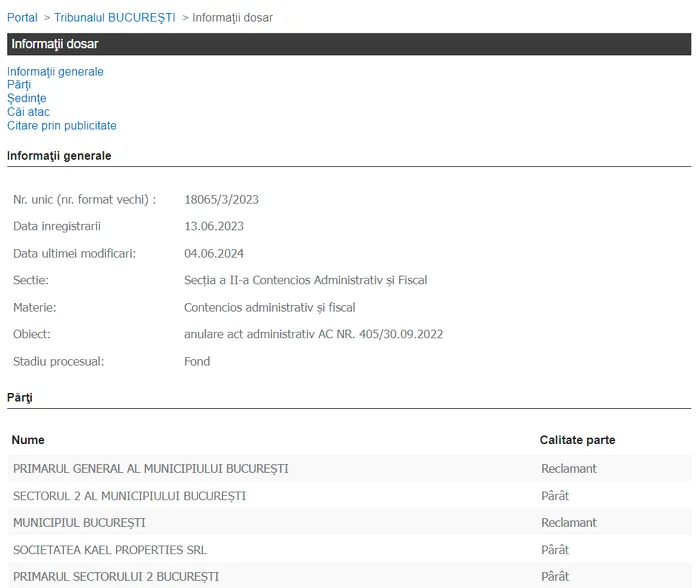Jump to Căi atac anchor link
Image resolution: width=700 pixels, height=588 pixels.
click(29, 112)
